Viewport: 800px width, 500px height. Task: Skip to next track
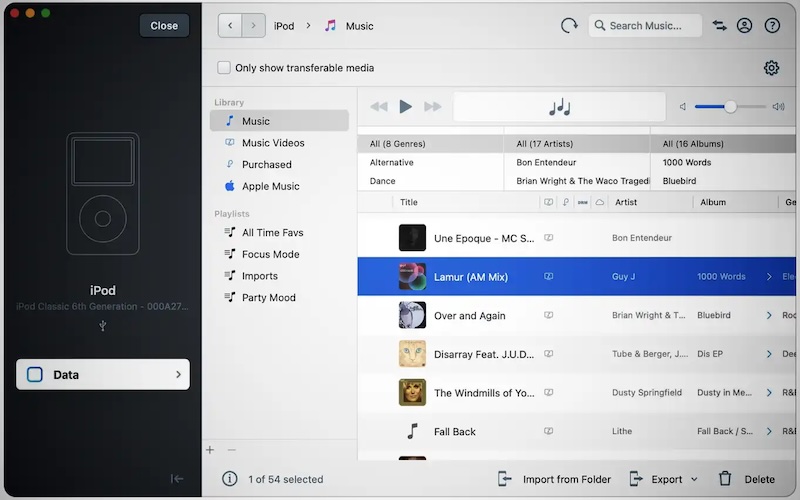click(x=433, y=107)
